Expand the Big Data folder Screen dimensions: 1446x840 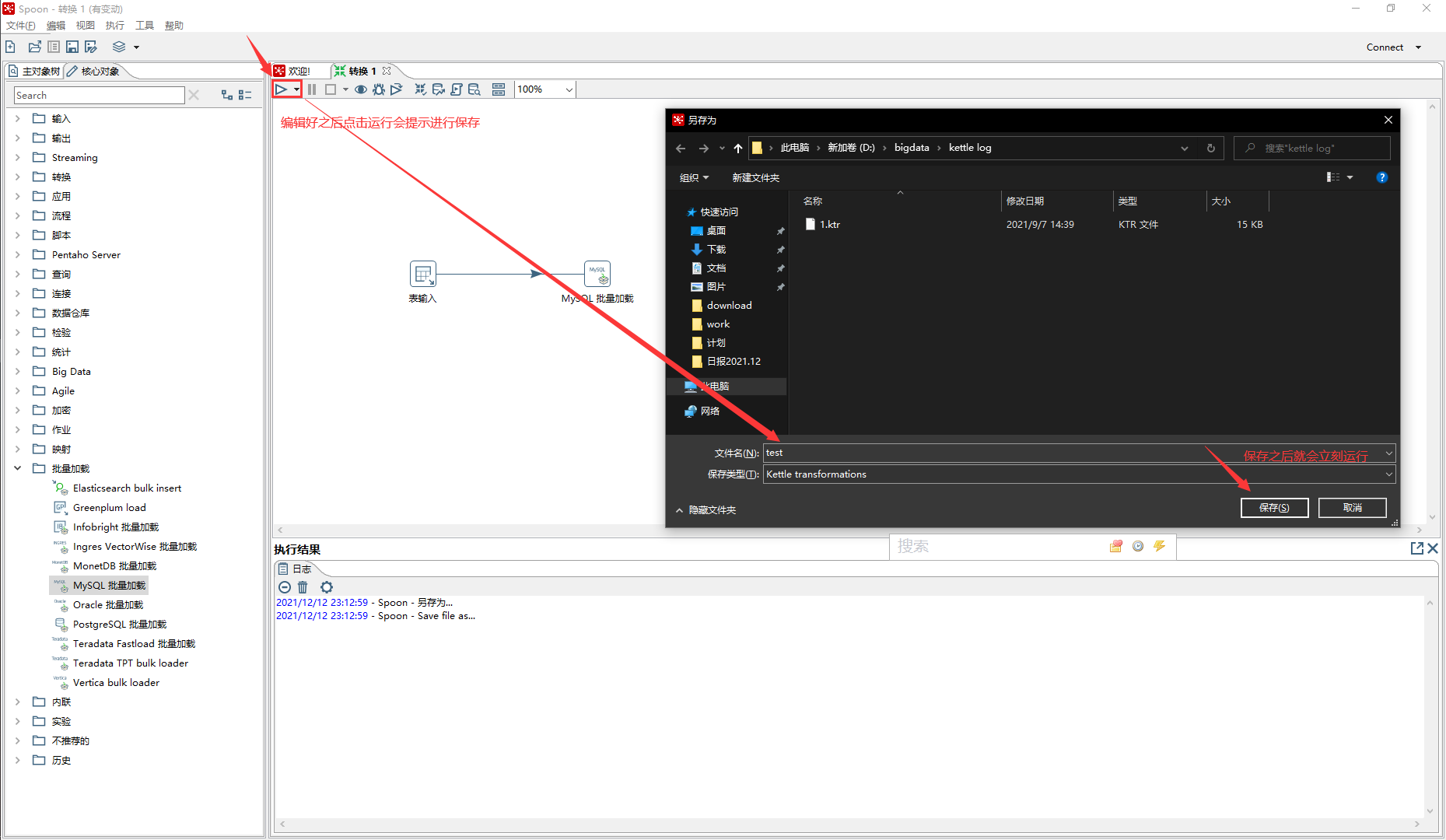click(18, 371)
